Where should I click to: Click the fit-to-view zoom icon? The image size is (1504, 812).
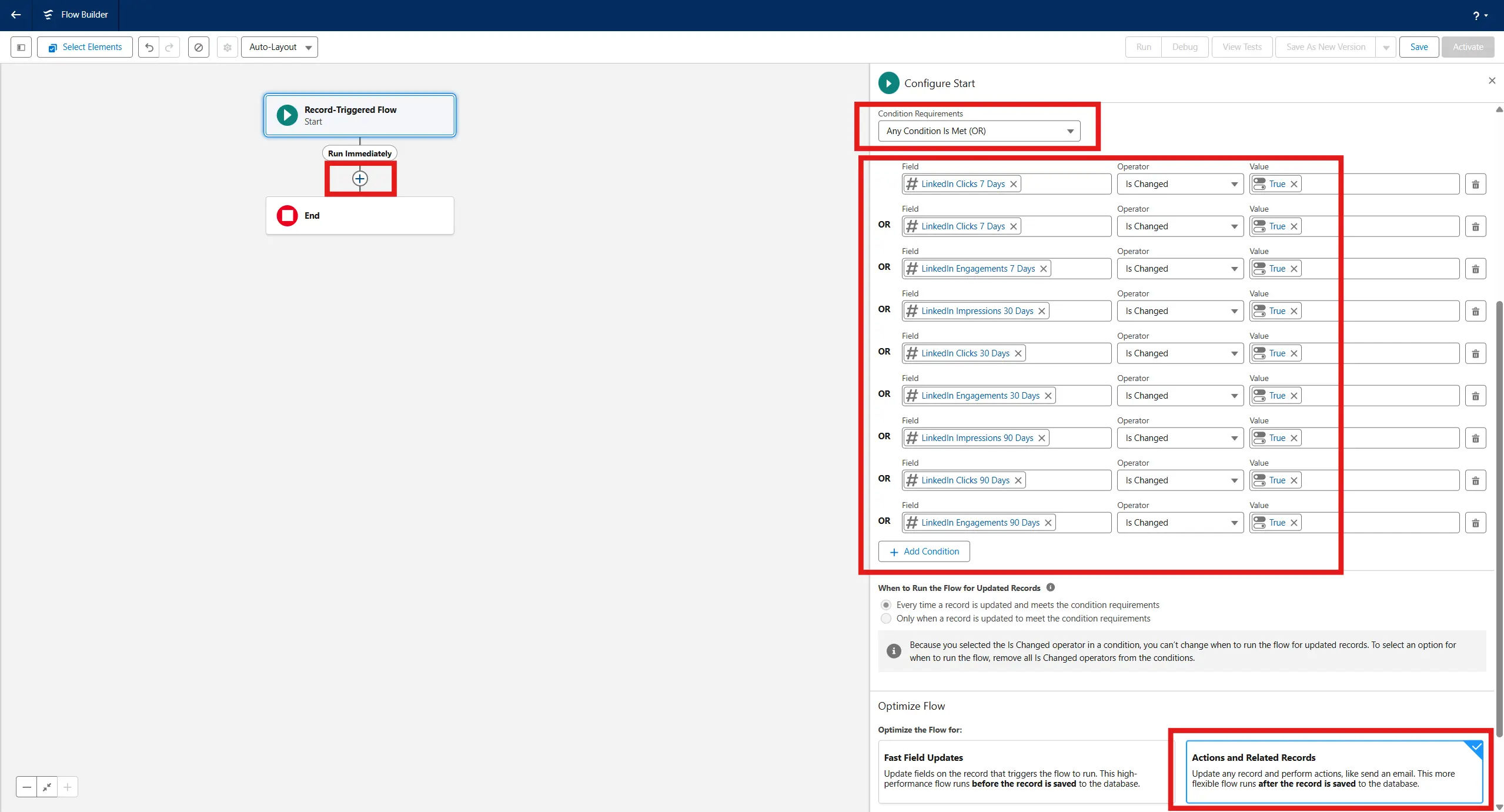47,787
